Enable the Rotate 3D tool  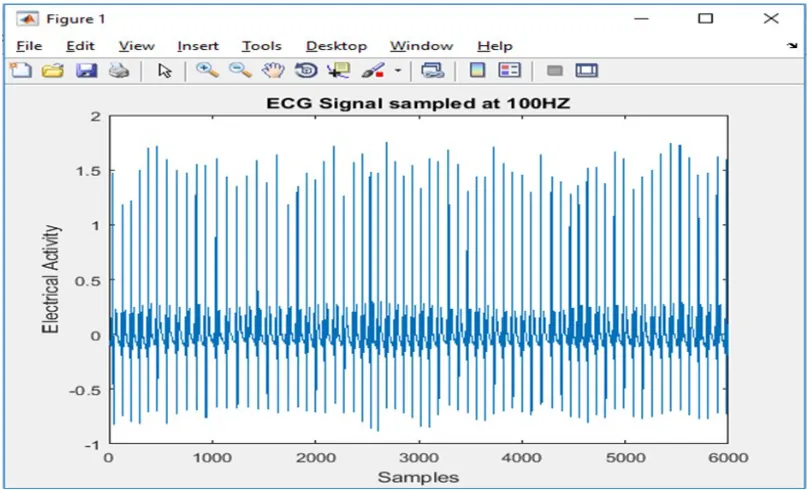[x=306, y=70]
